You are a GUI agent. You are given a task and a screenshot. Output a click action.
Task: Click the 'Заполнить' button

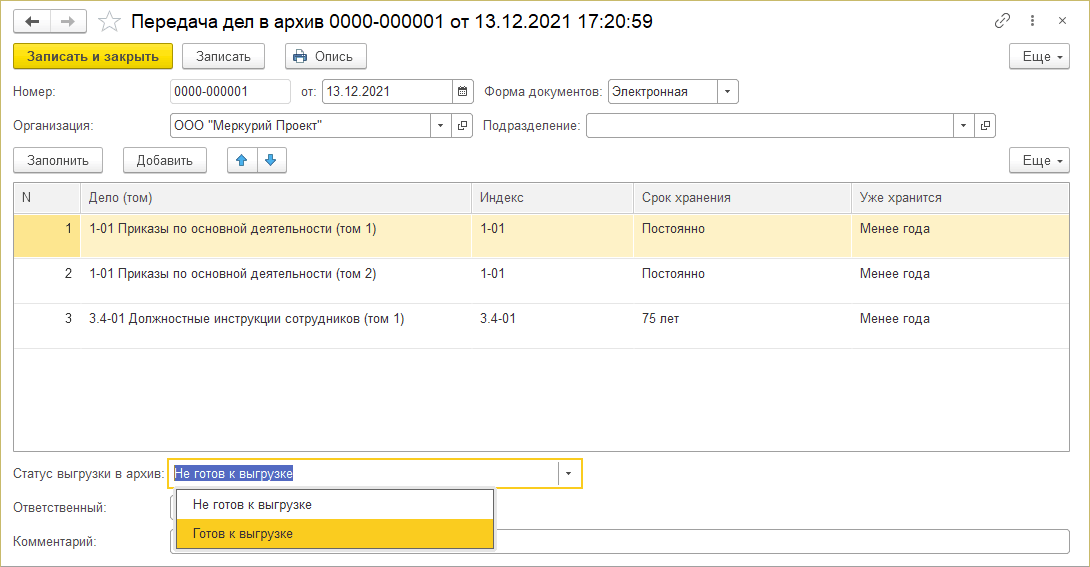(58, 160)
